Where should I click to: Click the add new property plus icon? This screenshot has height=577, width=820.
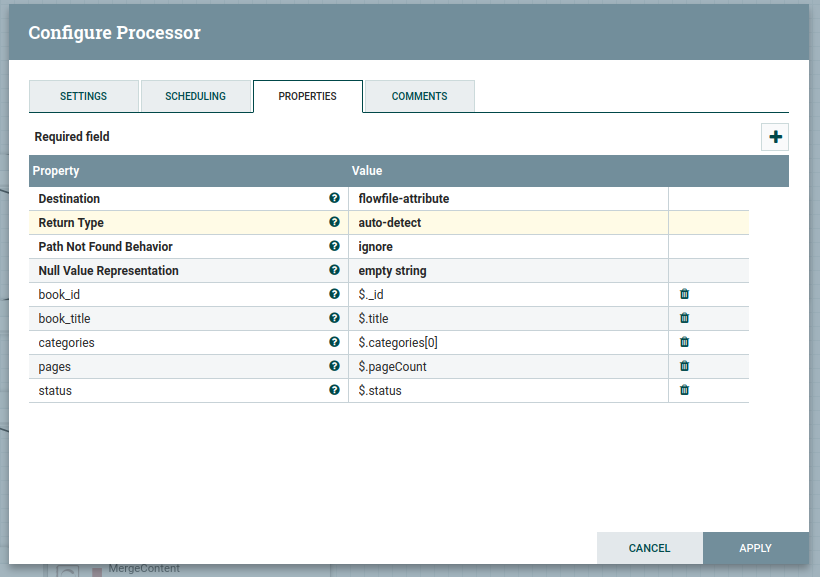click(775, 137)
